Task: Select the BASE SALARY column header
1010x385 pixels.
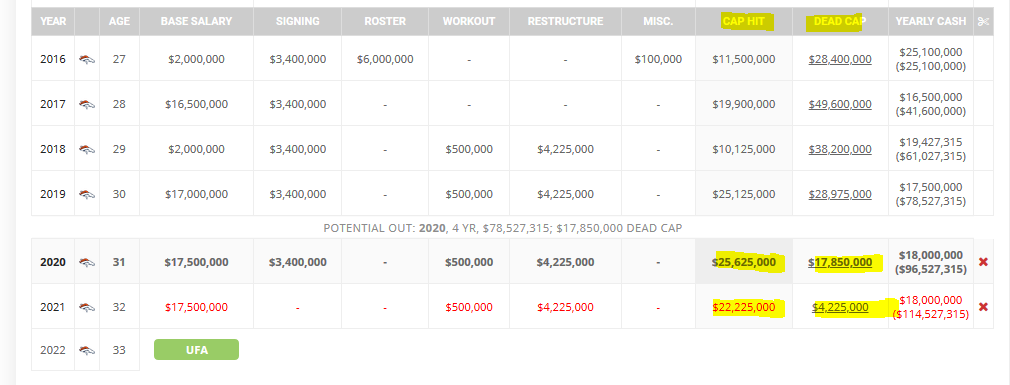Action: tap(196, 21)
